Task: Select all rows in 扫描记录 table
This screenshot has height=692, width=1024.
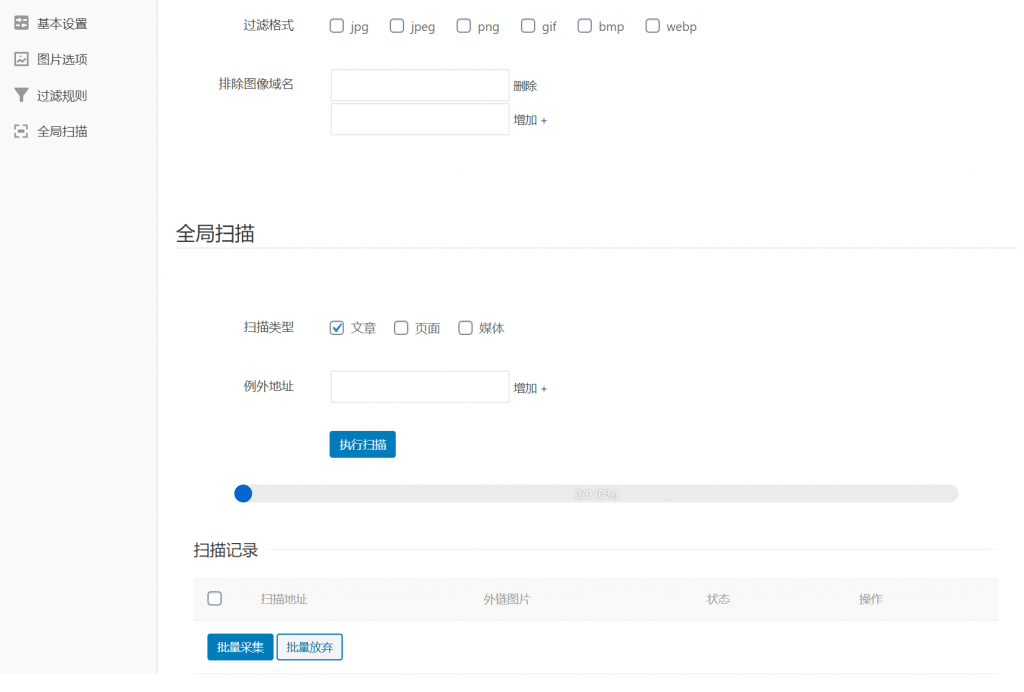Action: pyautogui.click(x=214, y=598)
